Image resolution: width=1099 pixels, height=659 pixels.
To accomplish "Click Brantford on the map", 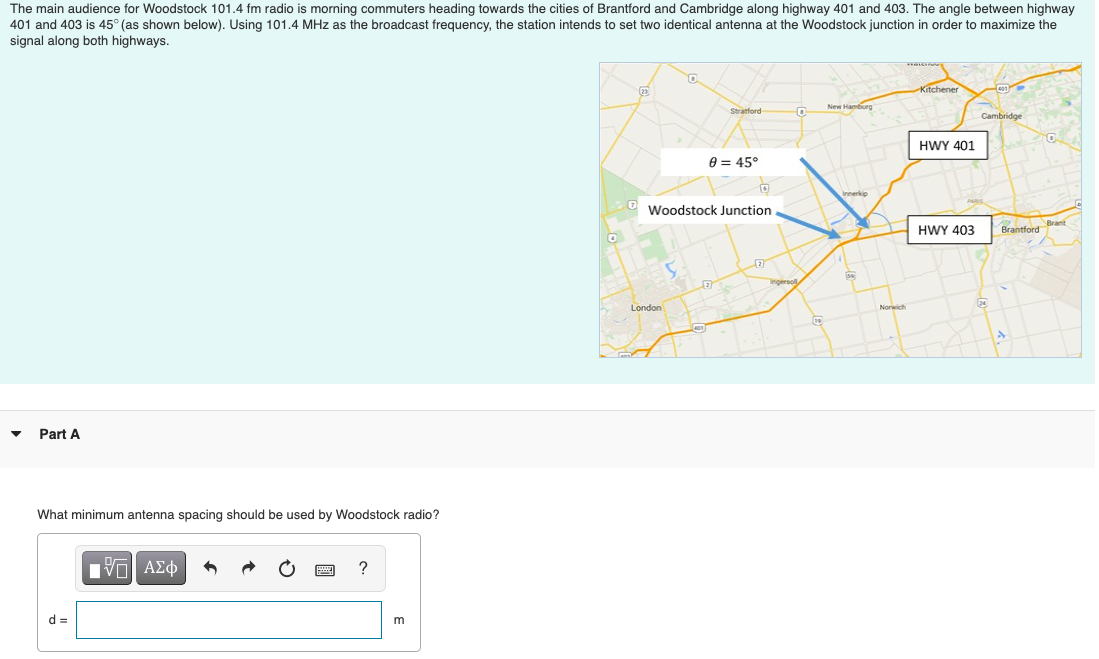I will [x=1020, y=229].
